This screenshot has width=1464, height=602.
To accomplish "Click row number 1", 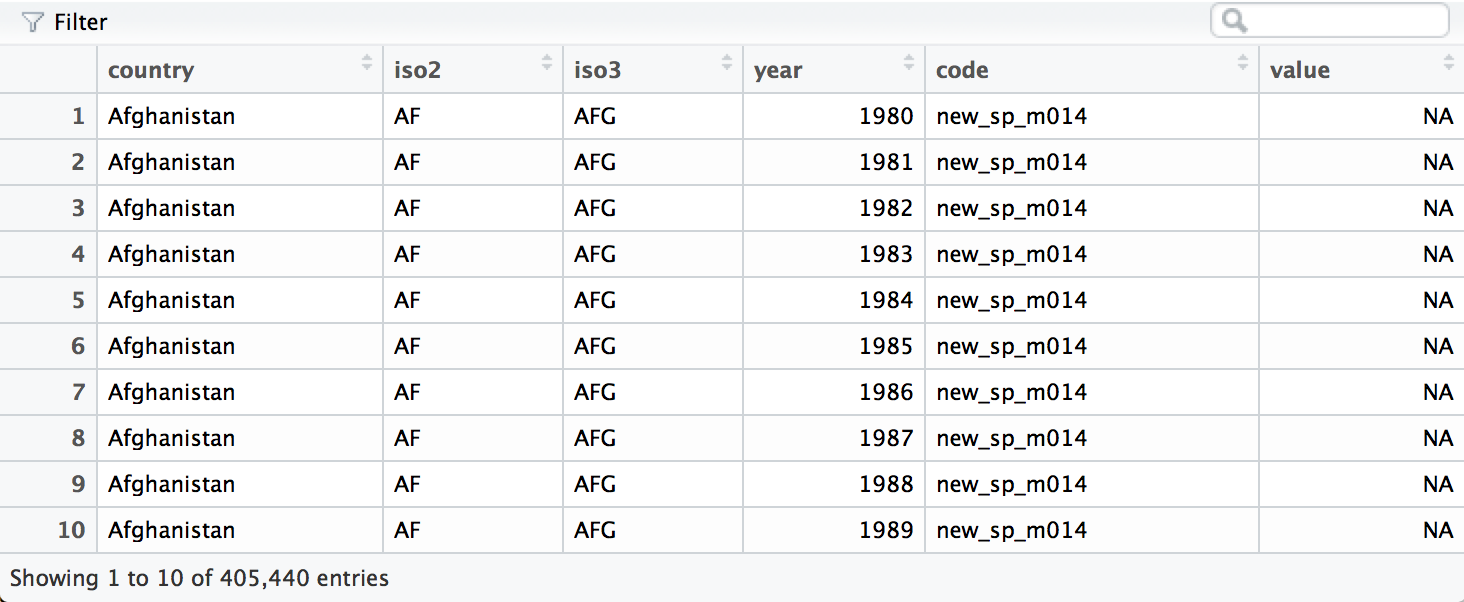I will point(78,116).
